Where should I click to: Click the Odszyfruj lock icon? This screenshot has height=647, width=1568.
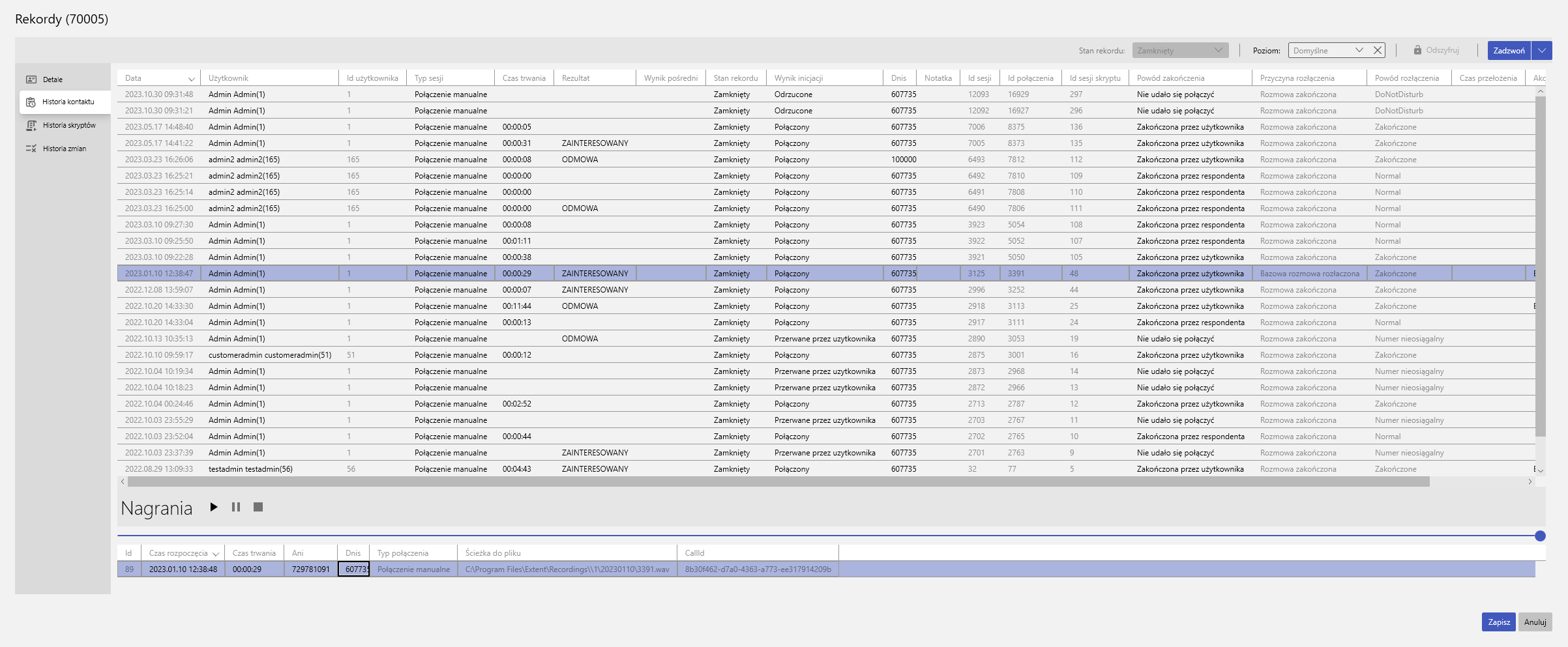click(1417, 50)
